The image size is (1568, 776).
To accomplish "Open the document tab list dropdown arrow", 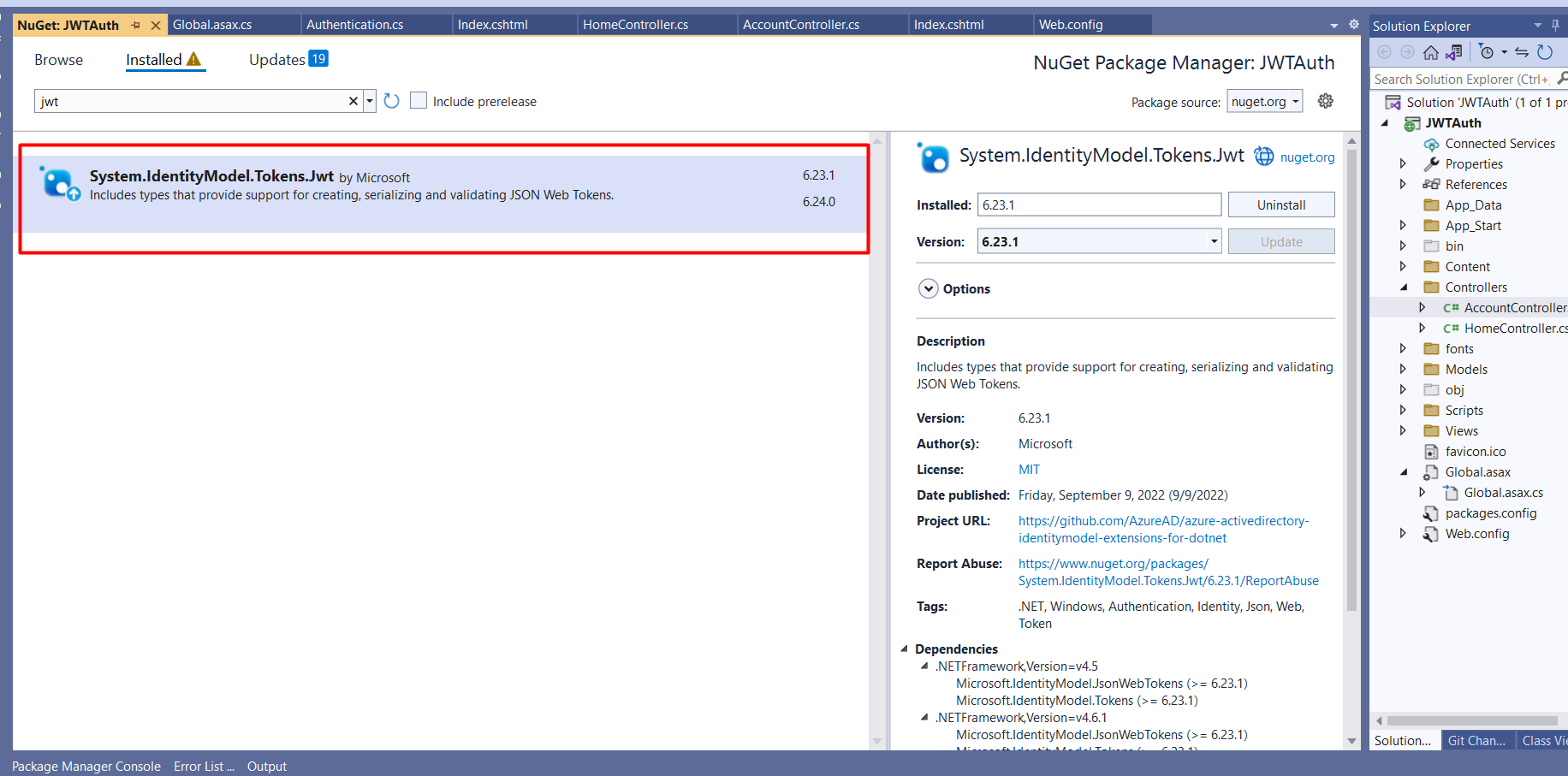I will [1334, 26].
